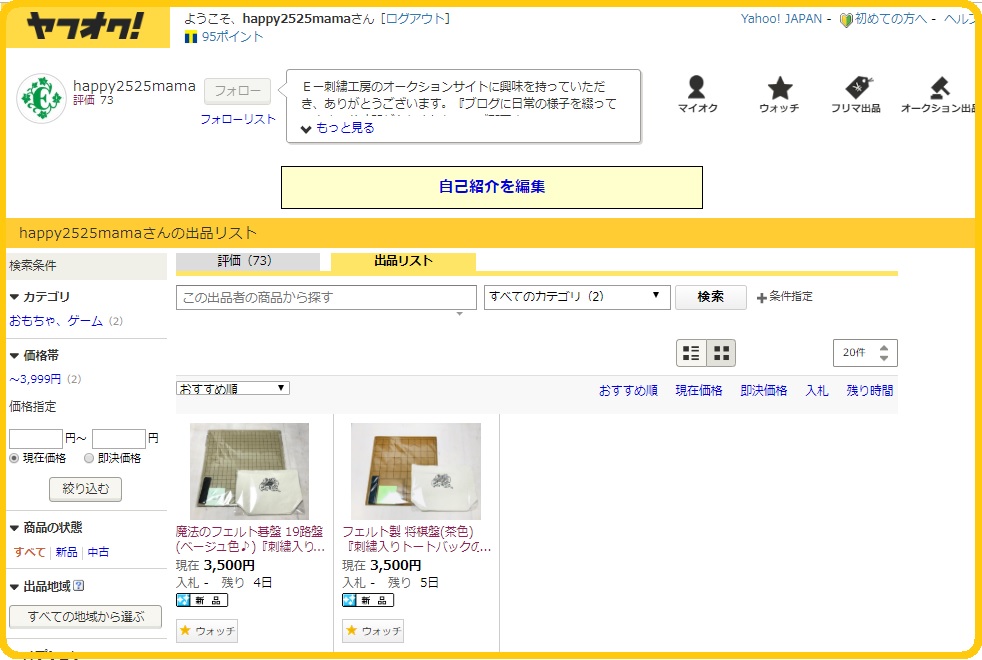Viewport: 982px width, 660px height.
Task: Select the 即決価格 radio button
Action: [x=89, y=458]
